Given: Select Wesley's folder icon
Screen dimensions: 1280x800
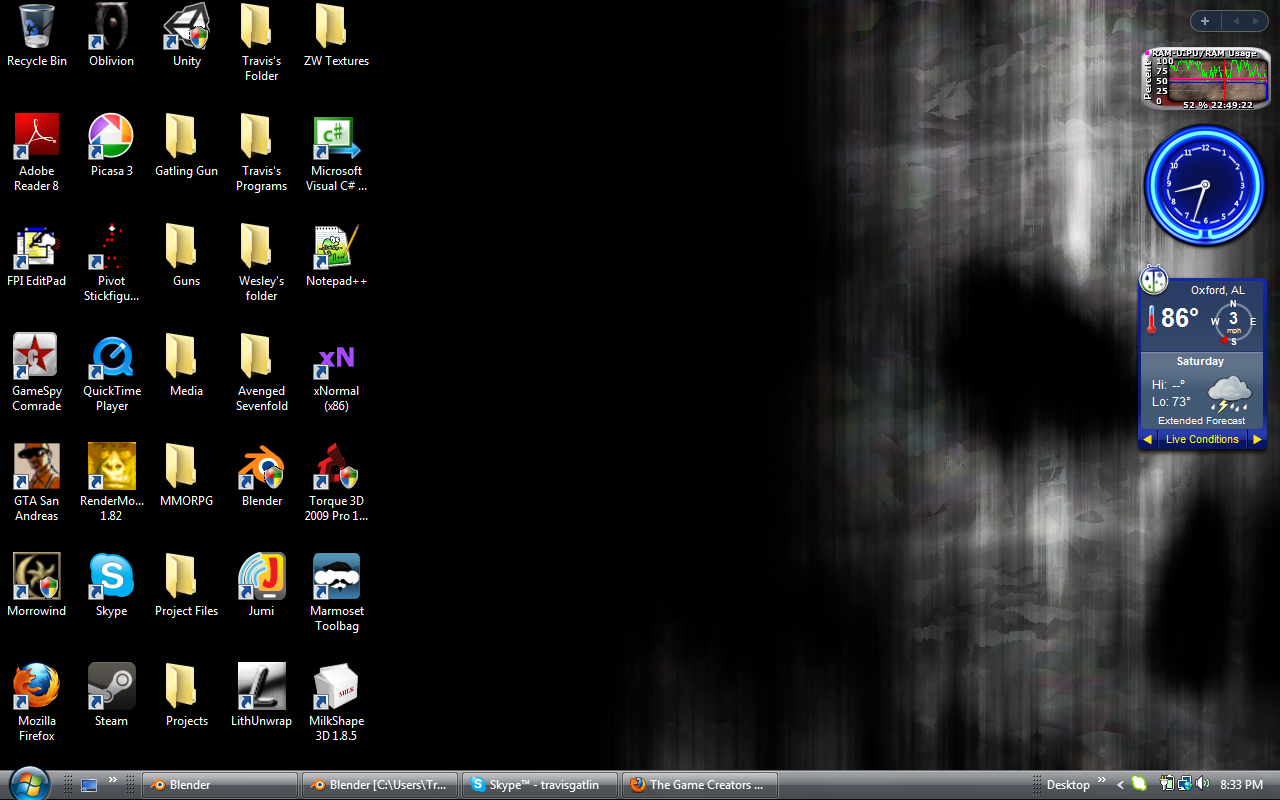Looking at the screenshot, I should [x=261, y=262].
